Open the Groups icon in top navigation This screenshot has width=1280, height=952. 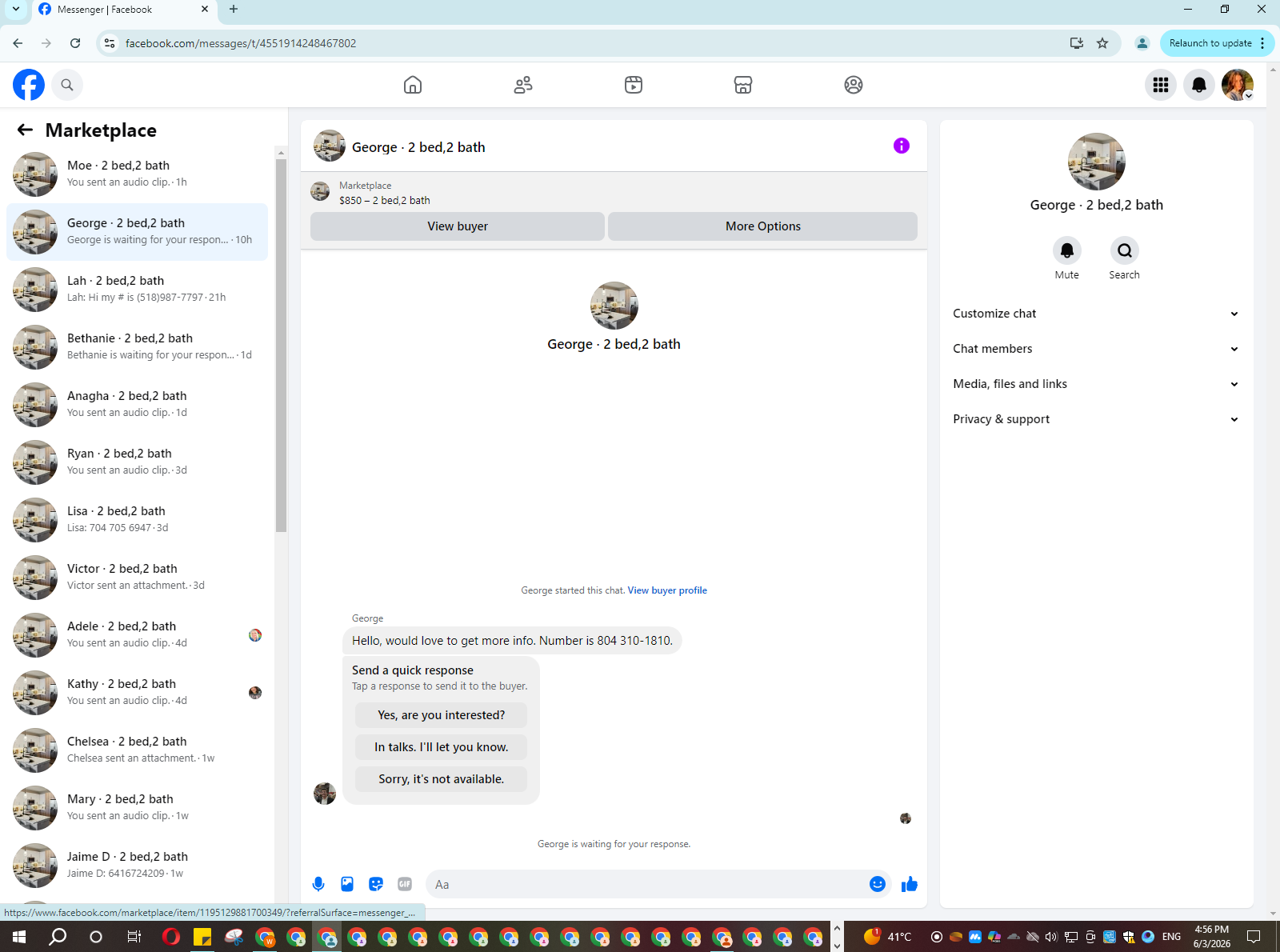[854, 85]
